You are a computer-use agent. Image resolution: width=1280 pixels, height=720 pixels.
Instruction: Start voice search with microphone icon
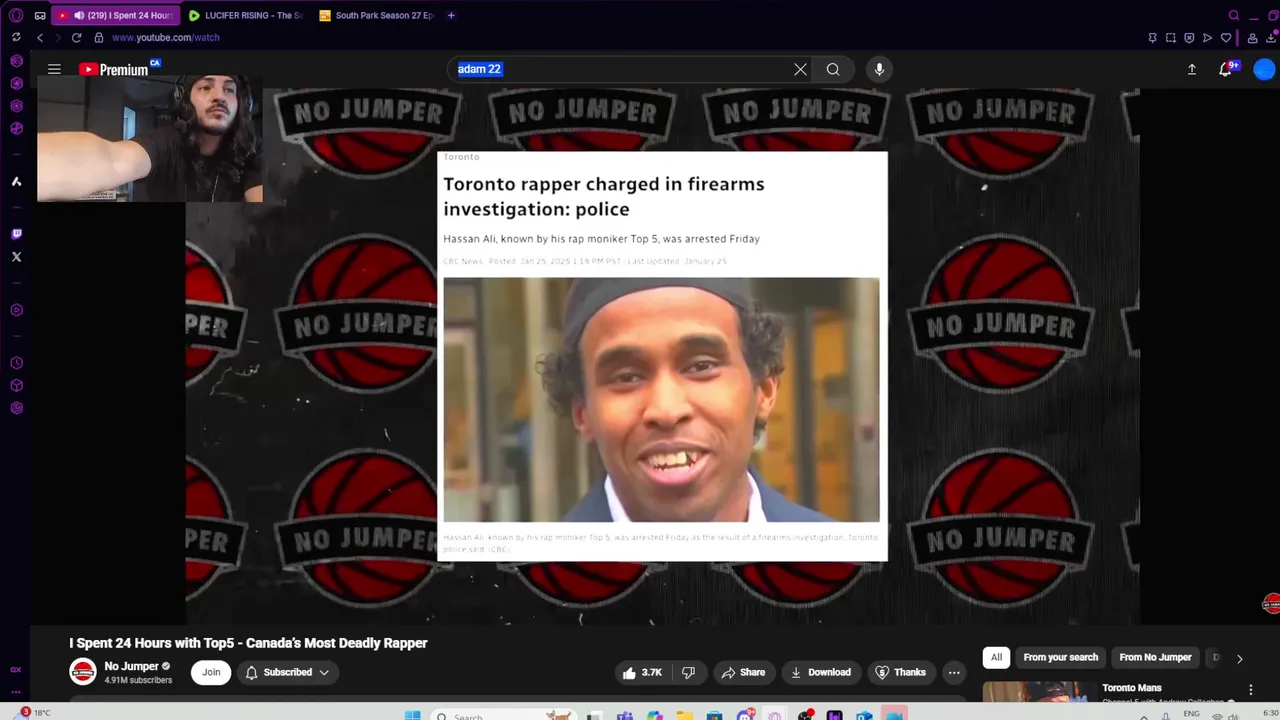879,69
